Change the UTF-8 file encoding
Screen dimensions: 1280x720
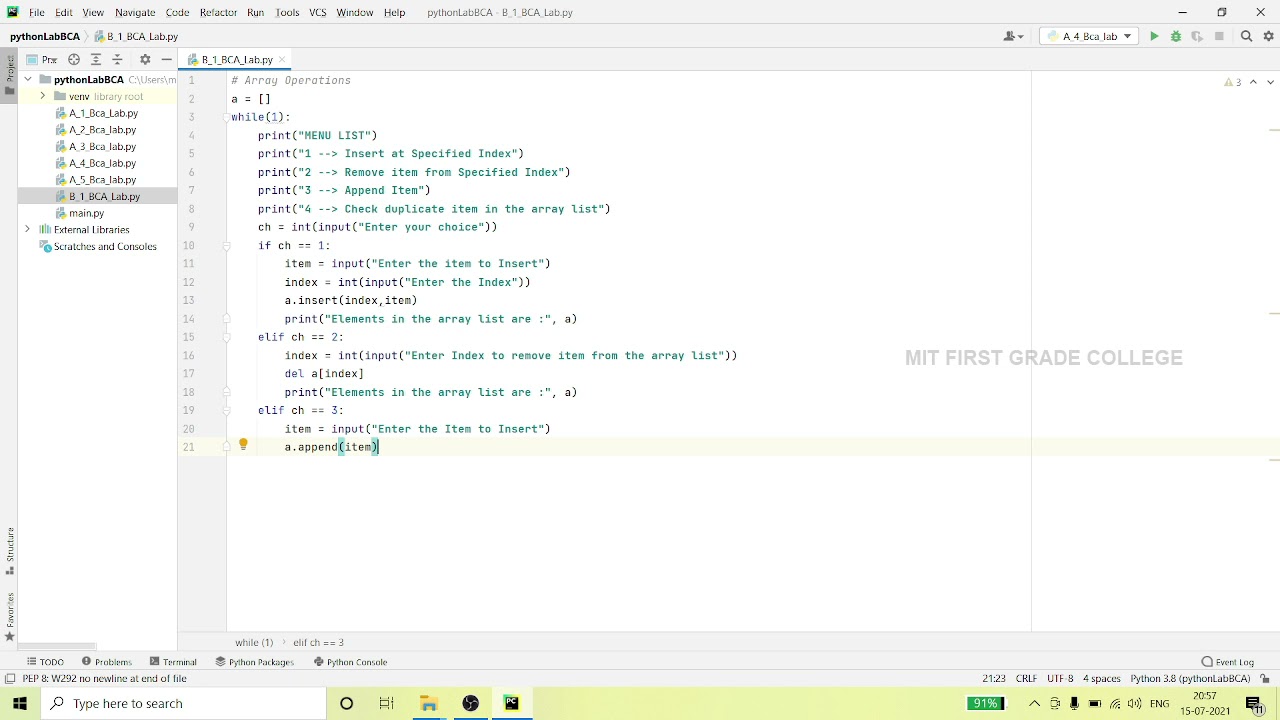click(1060, 679)
